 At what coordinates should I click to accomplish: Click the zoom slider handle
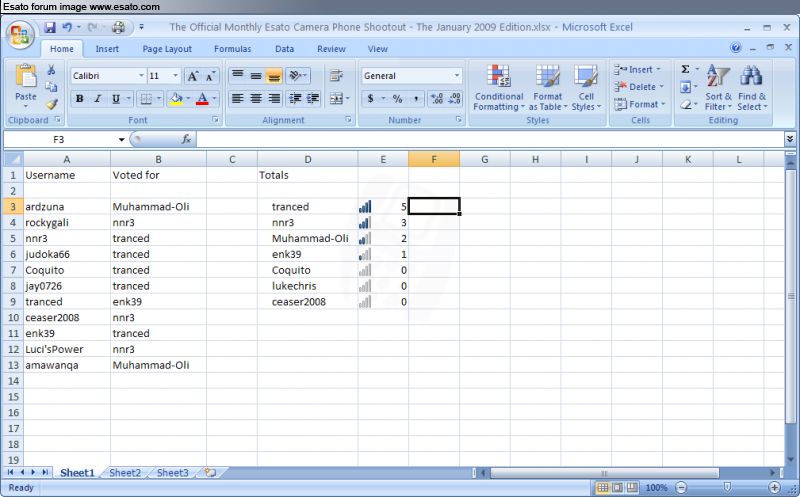point(728,487)
